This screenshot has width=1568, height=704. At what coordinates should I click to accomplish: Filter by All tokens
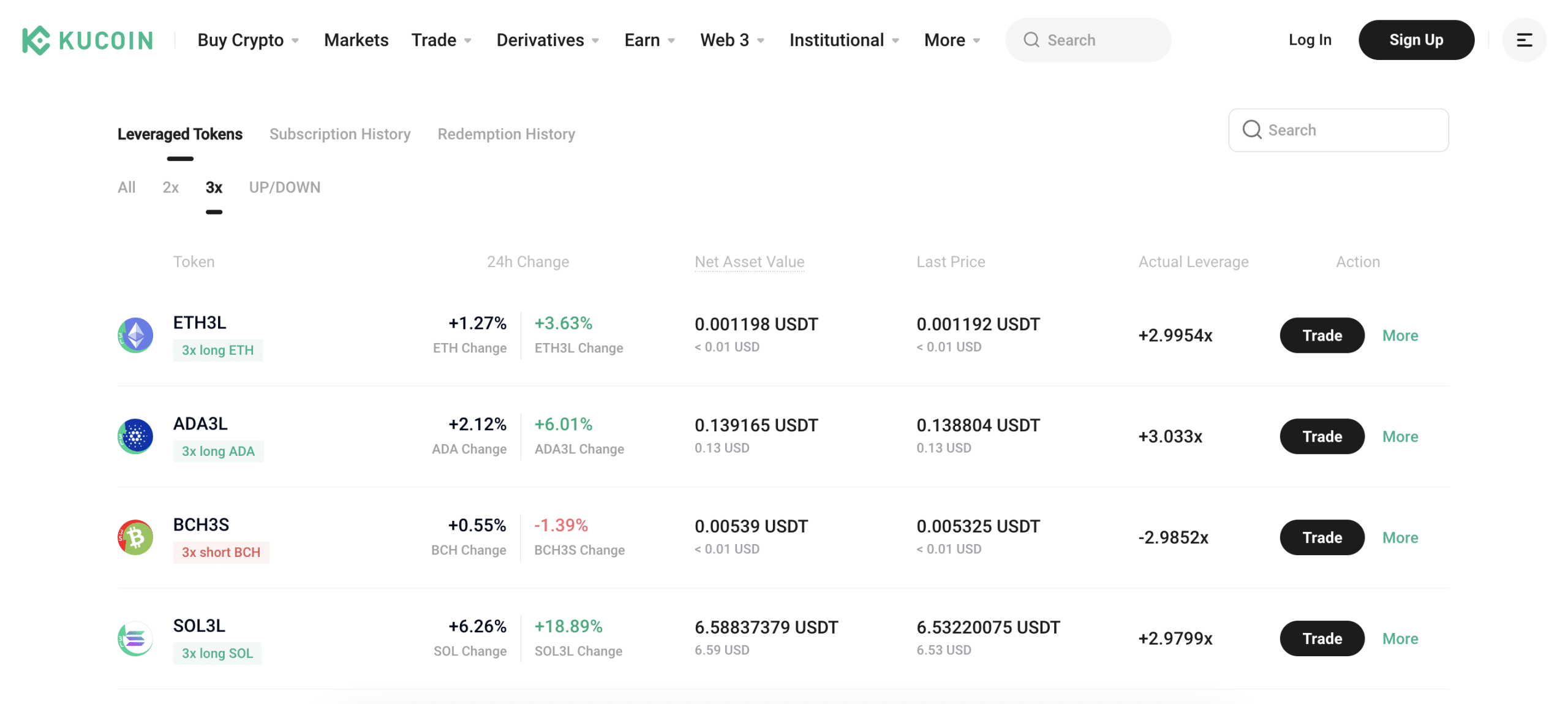127,187
